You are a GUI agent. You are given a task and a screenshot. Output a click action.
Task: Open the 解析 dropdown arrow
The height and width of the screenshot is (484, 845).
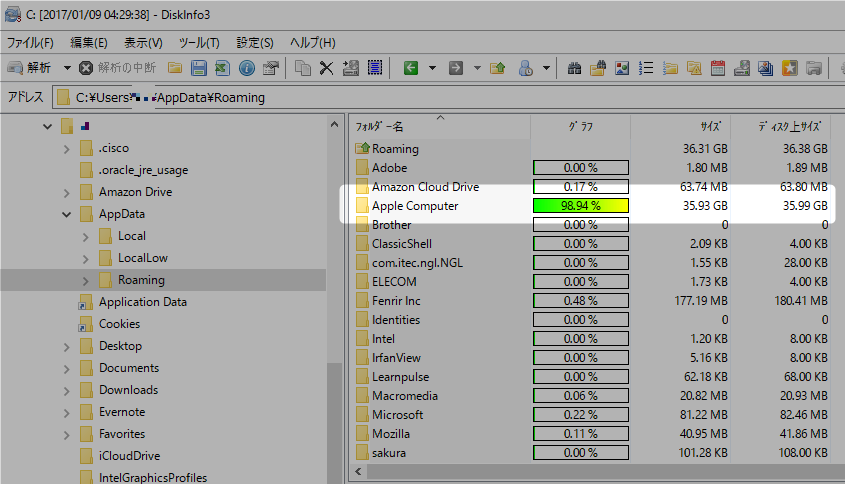pyautogui.click(x=67, y=68)
